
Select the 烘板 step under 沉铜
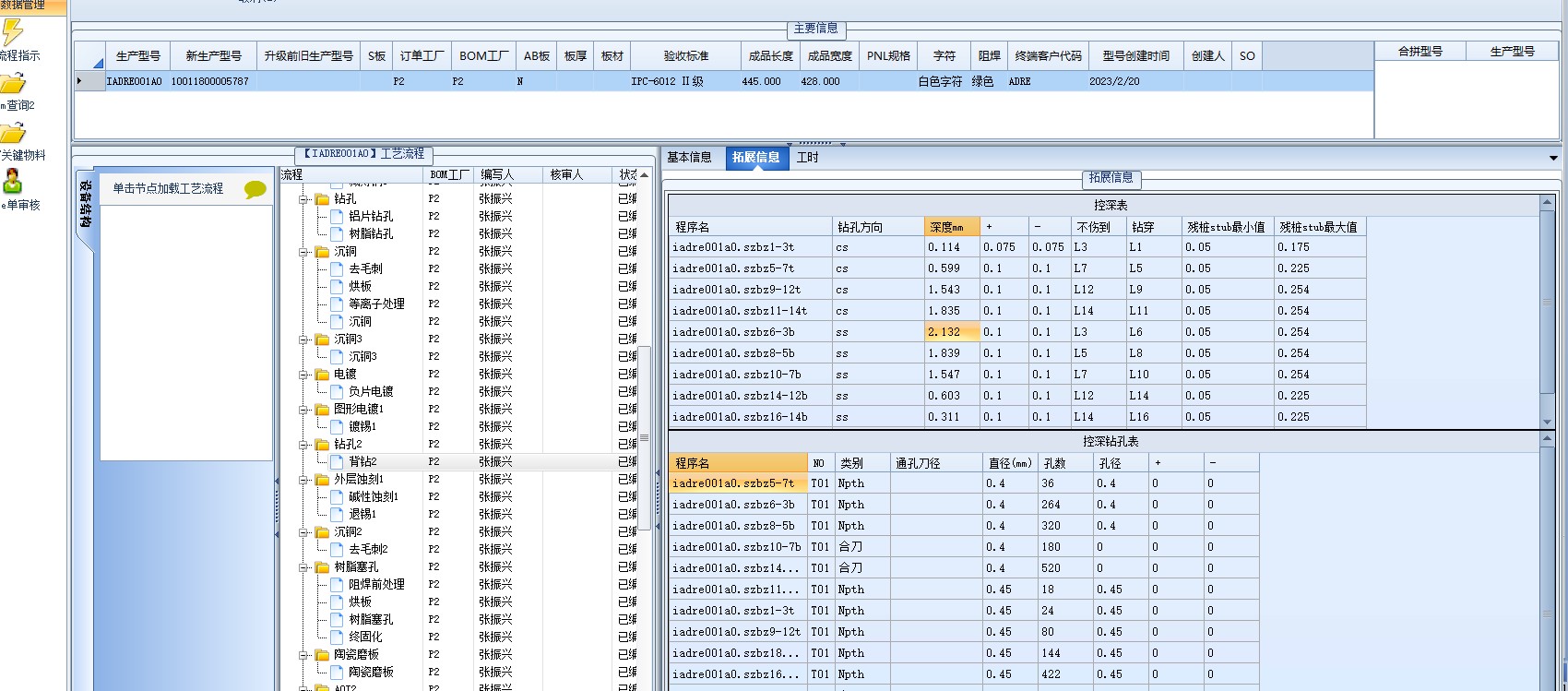[360, 287]
